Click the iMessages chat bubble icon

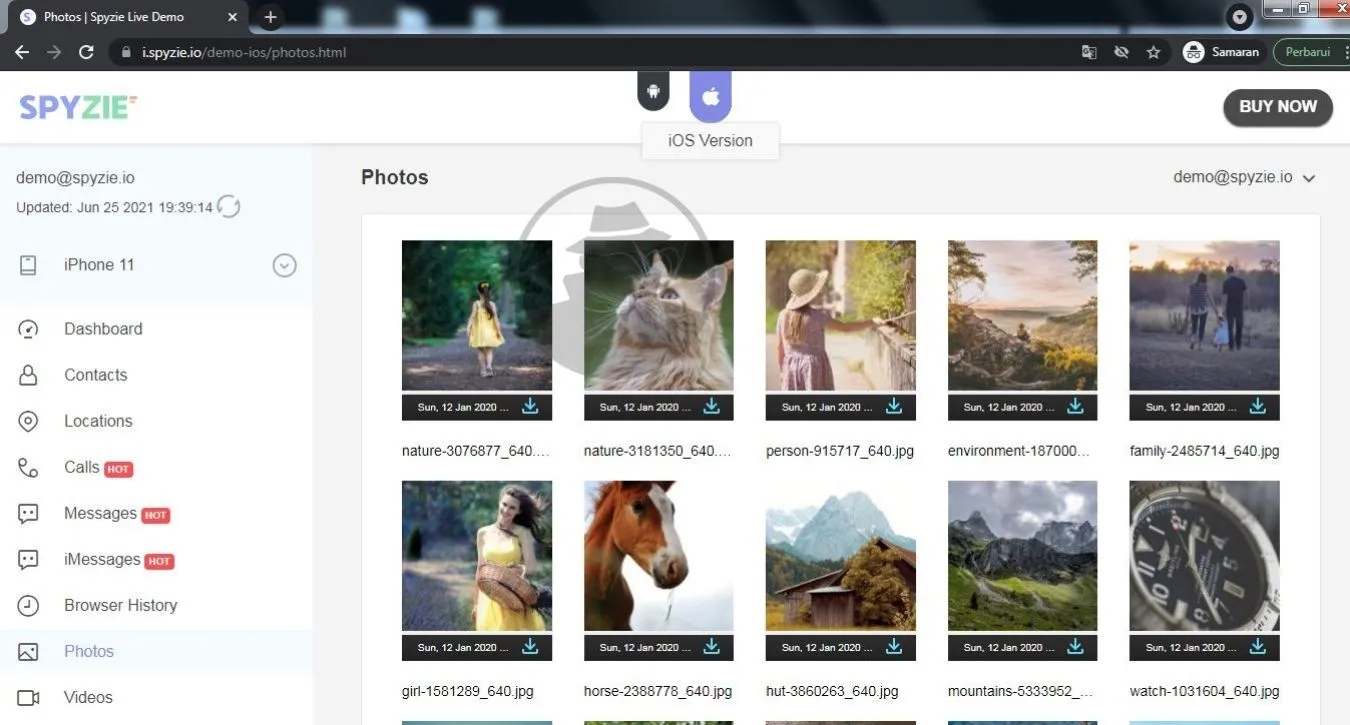(x=28, y=560)
